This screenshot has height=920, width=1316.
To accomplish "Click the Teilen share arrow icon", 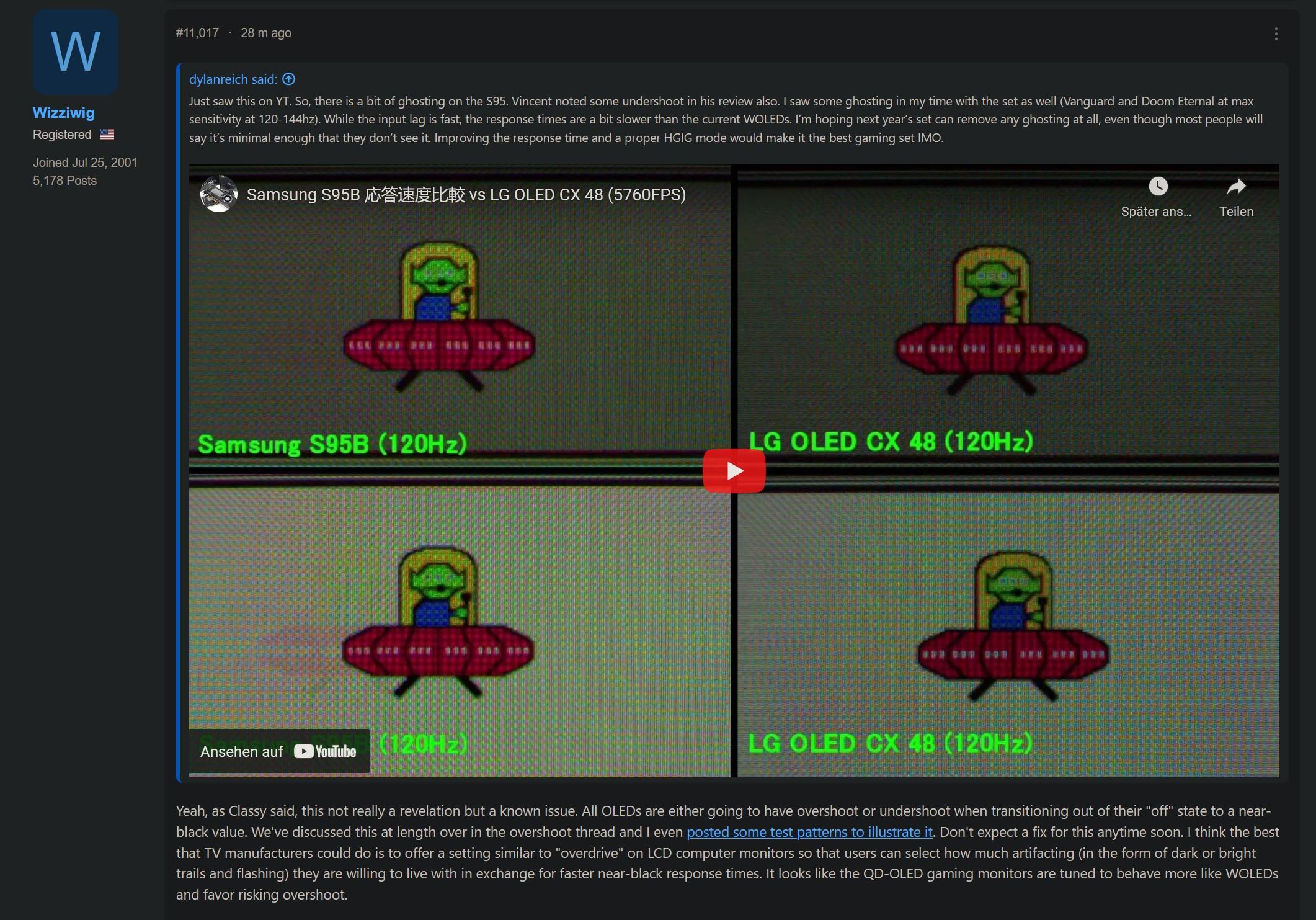I will pos(1236,186).
